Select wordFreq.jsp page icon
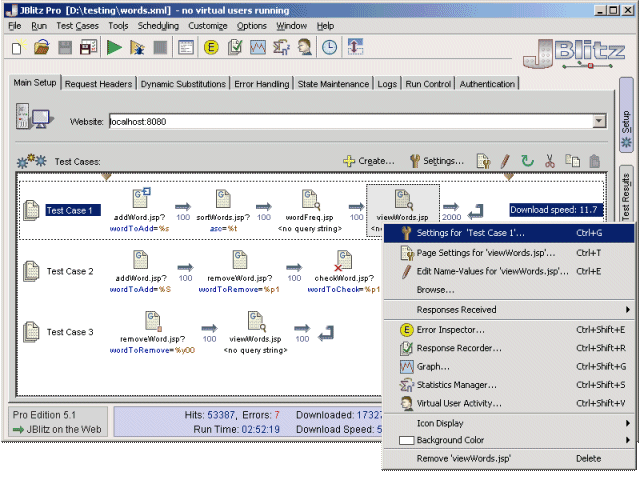The height and width of the screenshot is (480, 640). tap(311, 199)
